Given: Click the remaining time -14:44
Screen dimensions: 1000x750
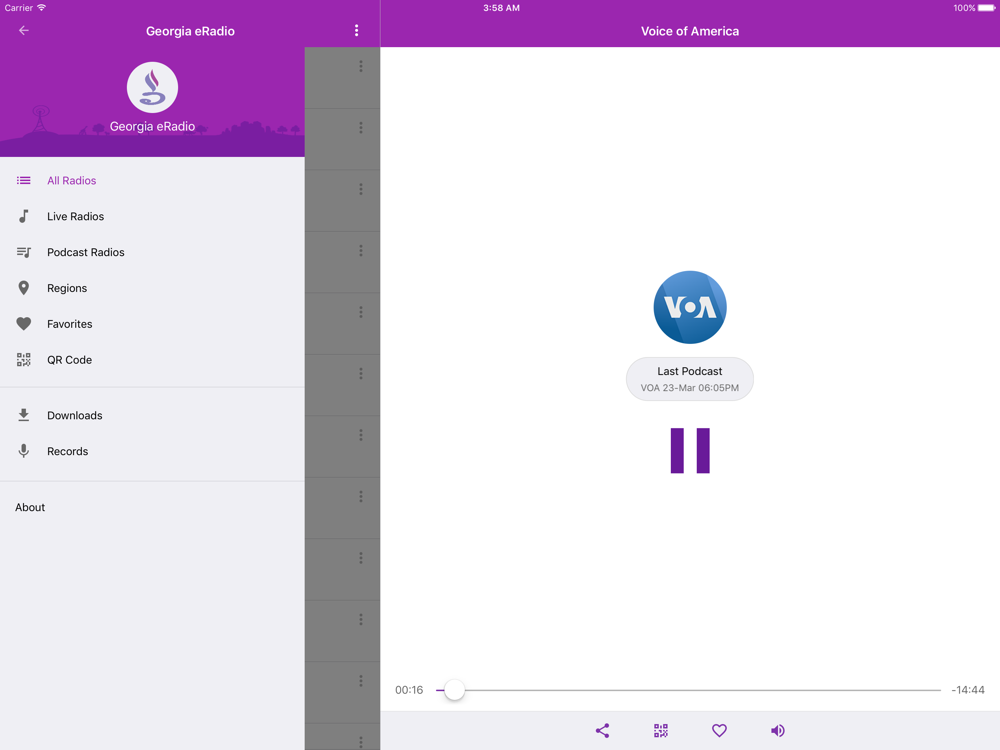Looking at the screenshot, I should point(968,690).
